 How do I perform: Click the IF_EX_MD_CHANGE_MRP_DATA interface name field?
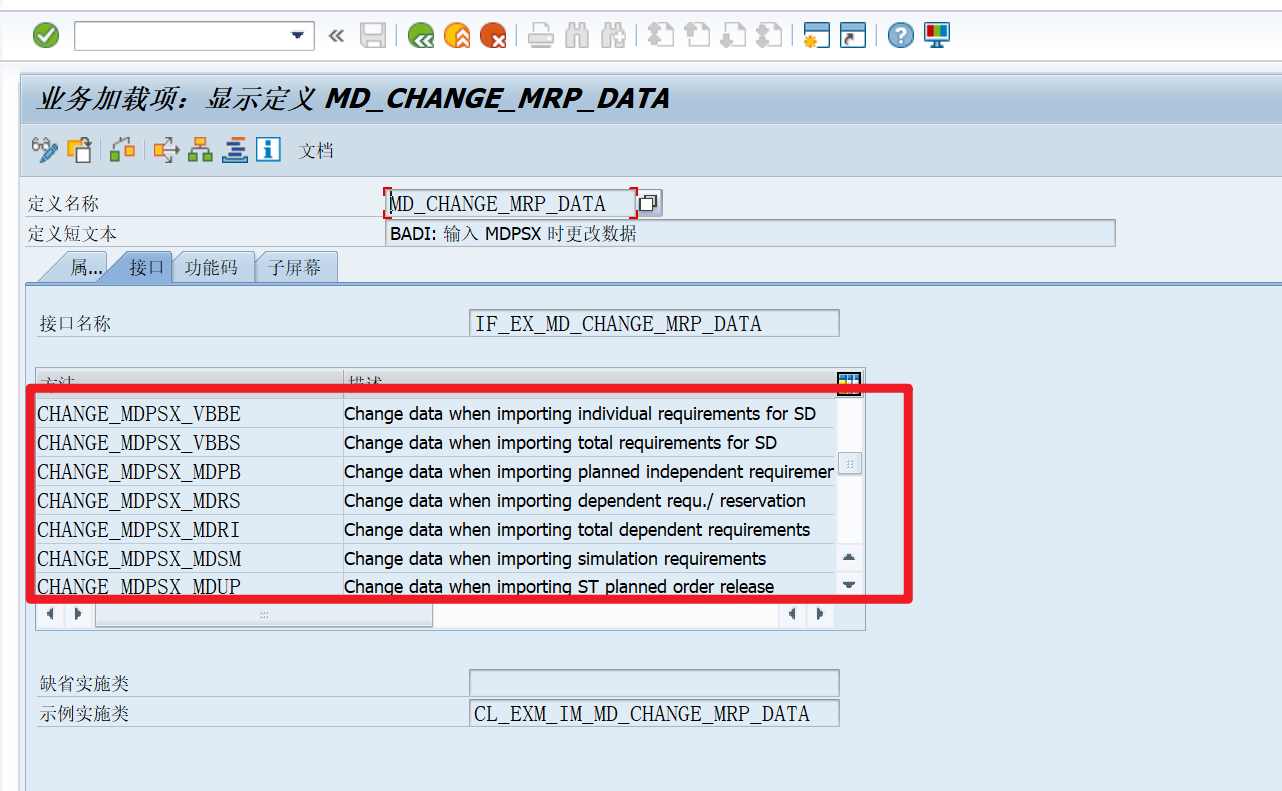(x=654, y=324)
